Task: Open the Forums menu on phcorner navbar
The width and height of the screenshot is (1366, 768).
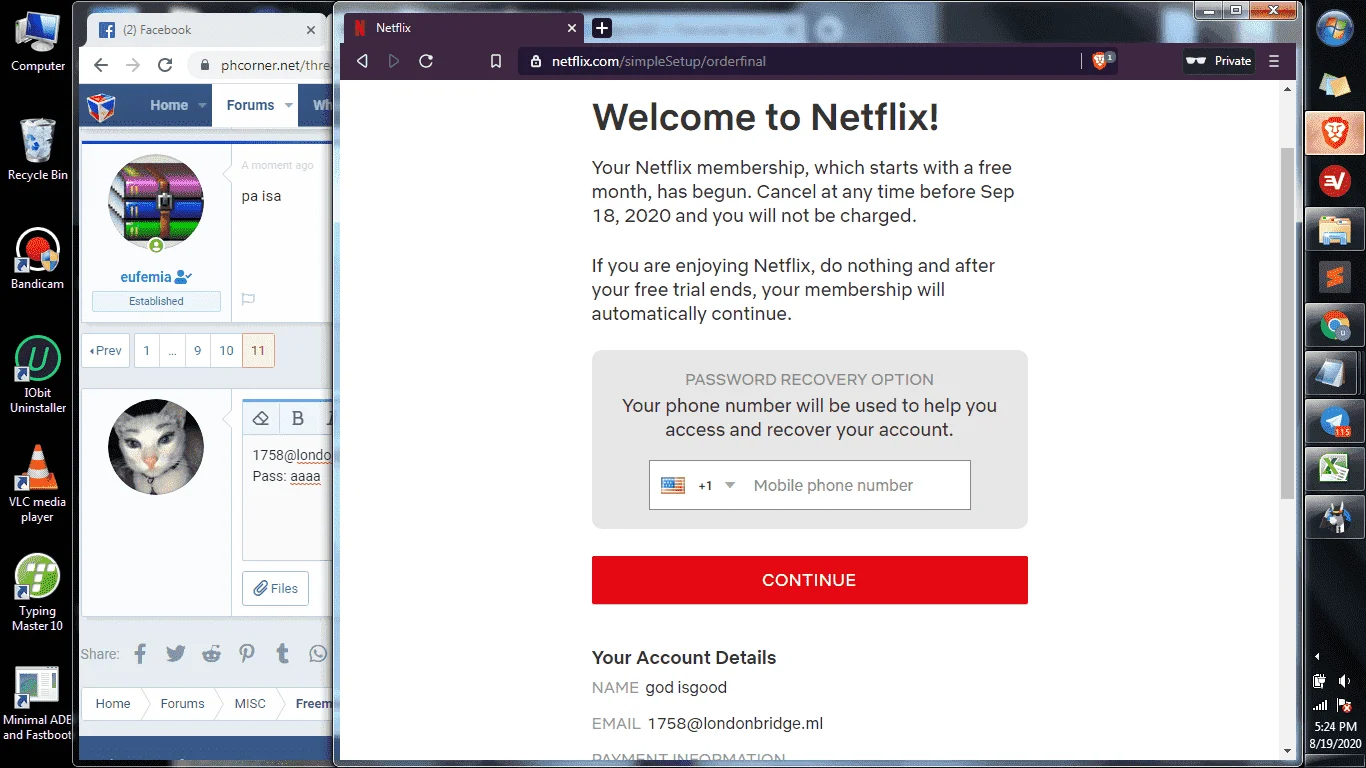Action: click(x=250, y=105)
